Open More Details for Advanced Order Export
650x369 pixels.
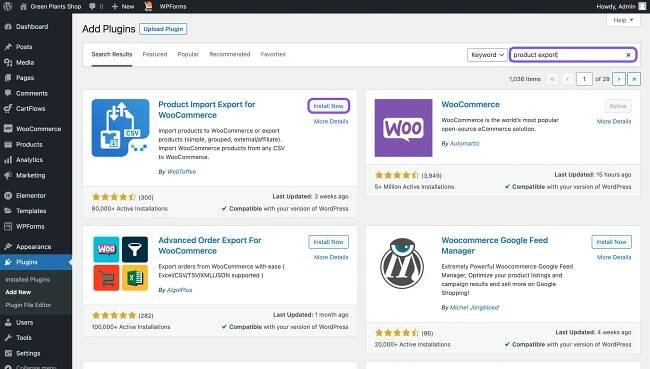[x=331, y=257]
